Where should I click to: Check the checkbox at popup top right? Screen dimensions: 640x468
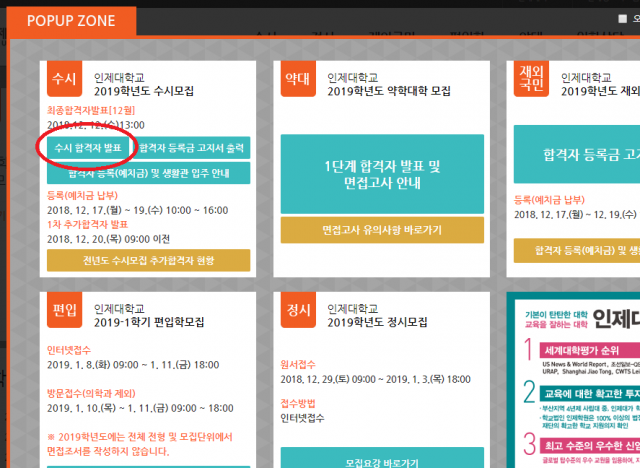622,19
